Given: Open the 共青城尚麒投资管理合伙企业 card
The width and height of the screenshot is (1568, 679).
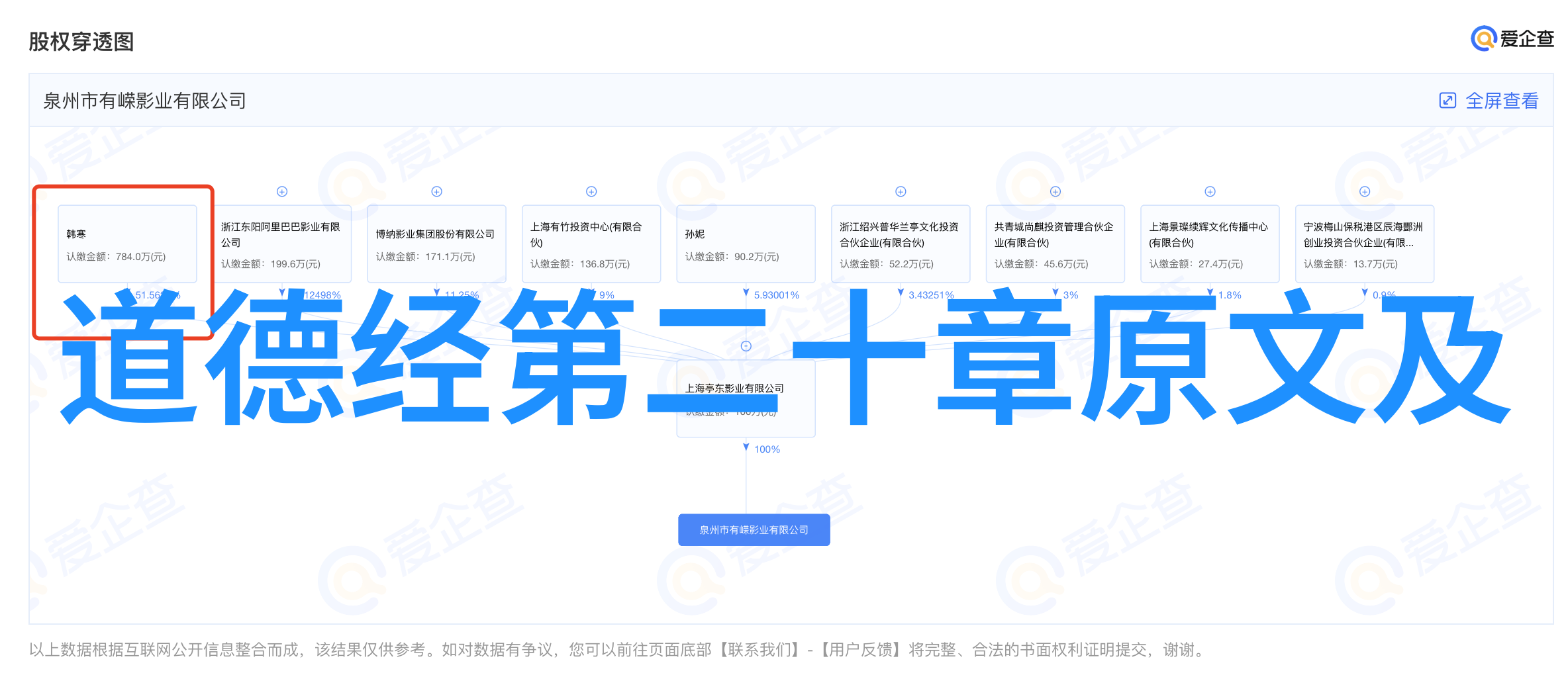Looking at the screenshot, I should [1055, 244].
